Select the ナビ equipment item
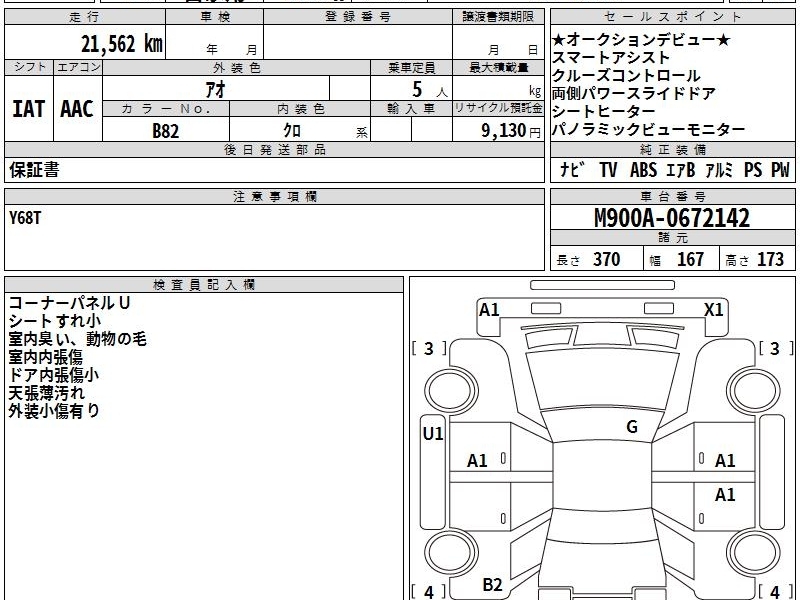Screen dimensions: 800x600 click(x=572, y=169)
